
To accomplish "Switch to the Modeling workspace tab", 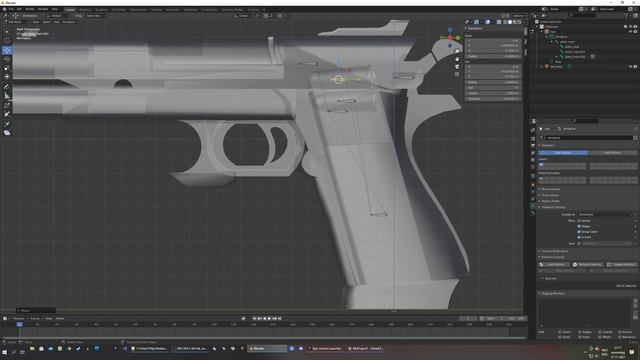I will click(x=85, y=9).
